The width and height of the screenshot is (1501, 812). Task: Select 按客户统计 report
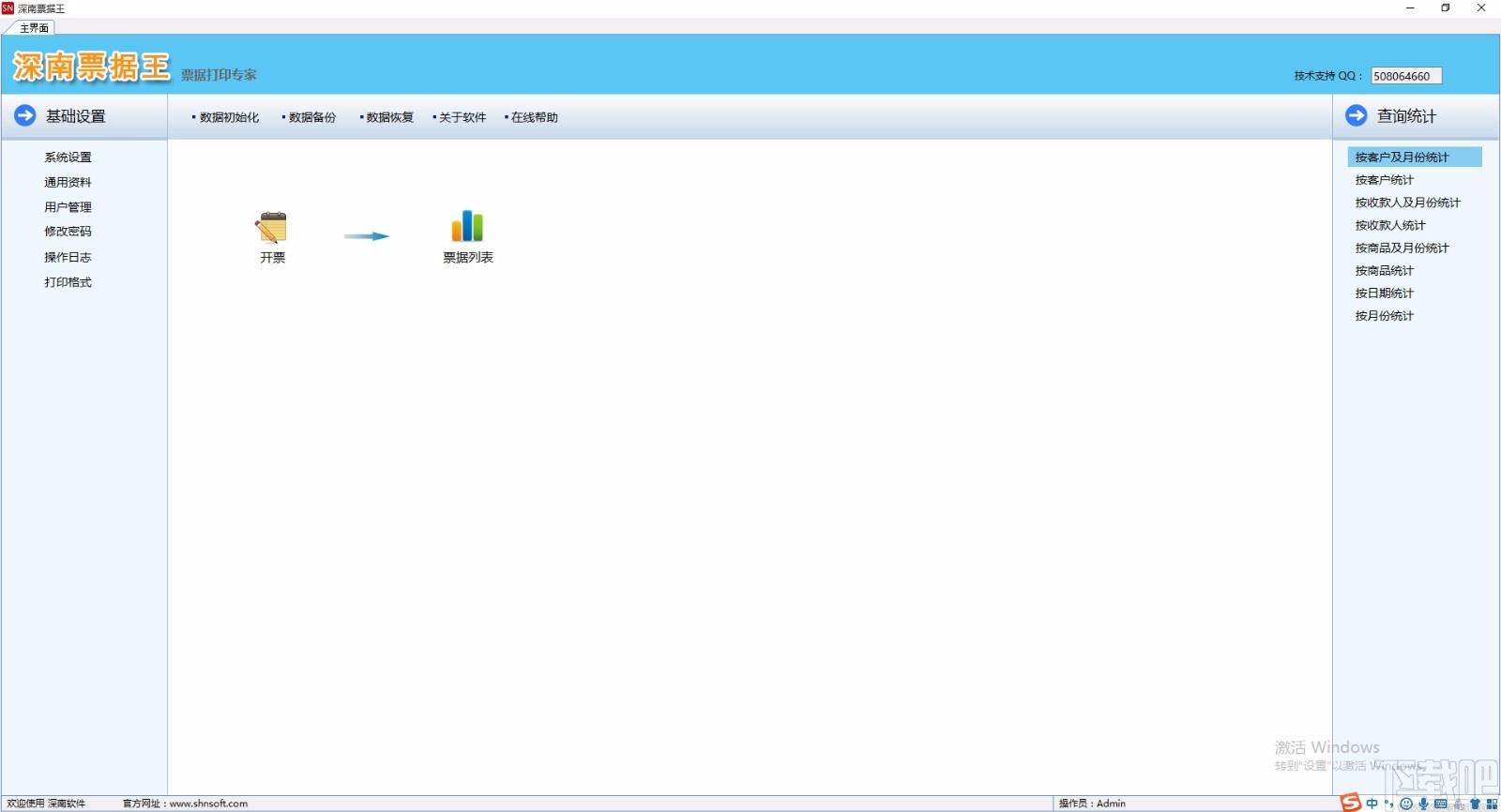coord(1384,180)
